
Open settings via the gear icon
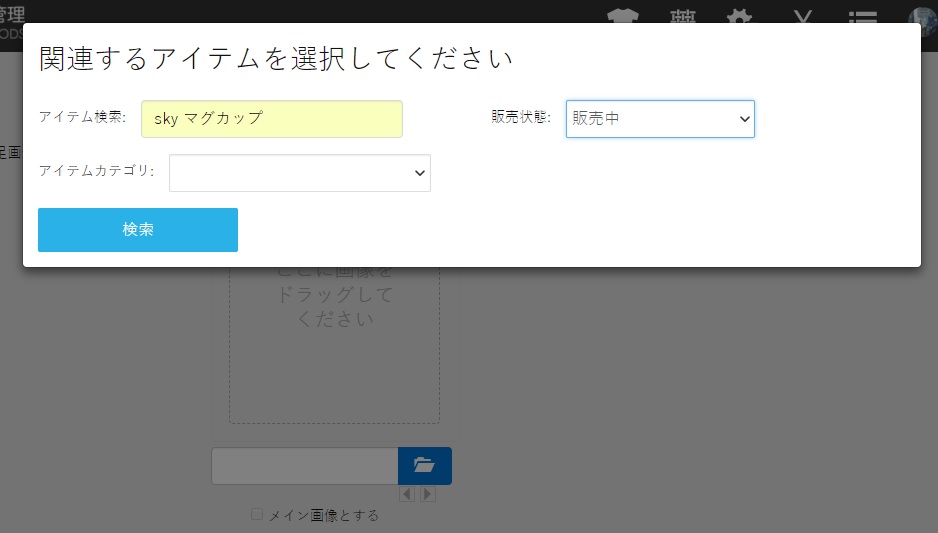pyautogui.click(x=739, y=15)
